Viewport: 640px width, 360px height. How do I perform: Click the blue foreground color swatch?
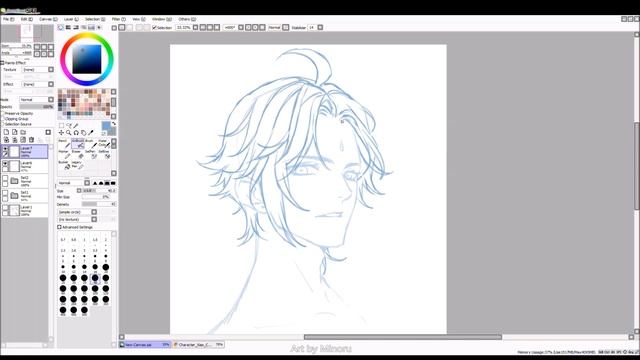(x=106, y=125)
